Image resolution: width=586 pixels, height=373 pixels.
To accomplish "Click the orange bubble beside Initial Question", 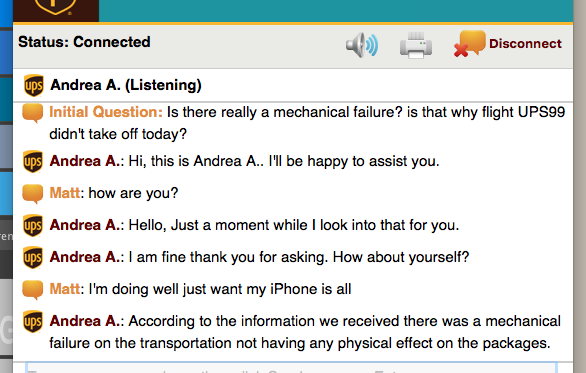I will pos(33,113).
